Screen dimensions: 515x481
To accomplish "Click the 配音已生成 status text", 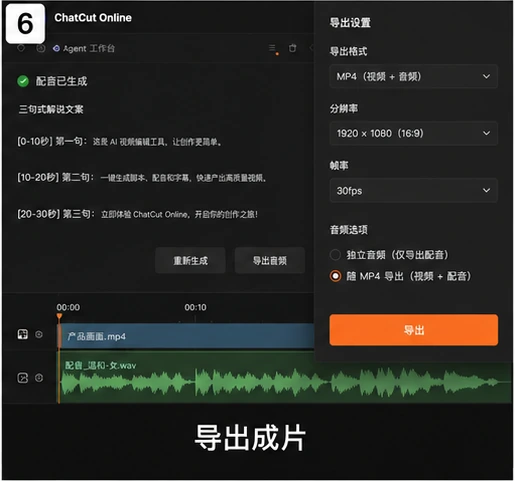I will (62, 81).
